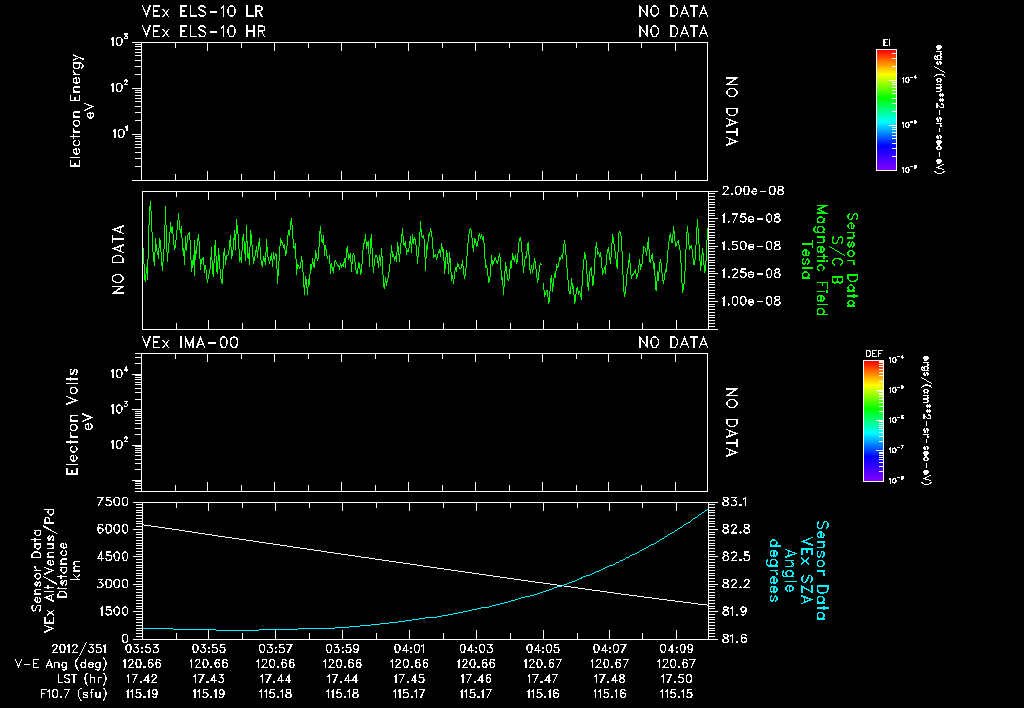Image resolution: width=1024 pixels, height=708 pixels.
Task: Click the 82.8 degrees SZA tick
Action: pyautogui.click(x=735, y=529)
